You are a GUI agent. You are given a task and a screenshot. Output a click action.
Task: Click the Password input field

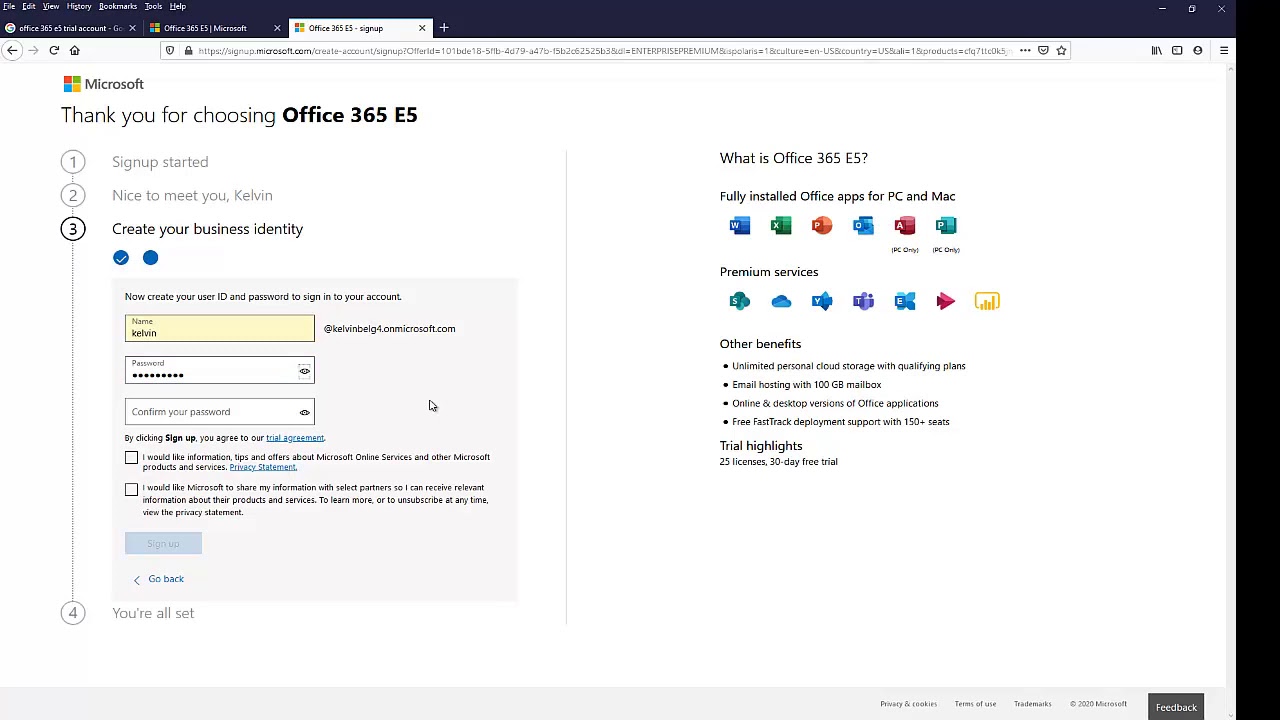(219, 370)
